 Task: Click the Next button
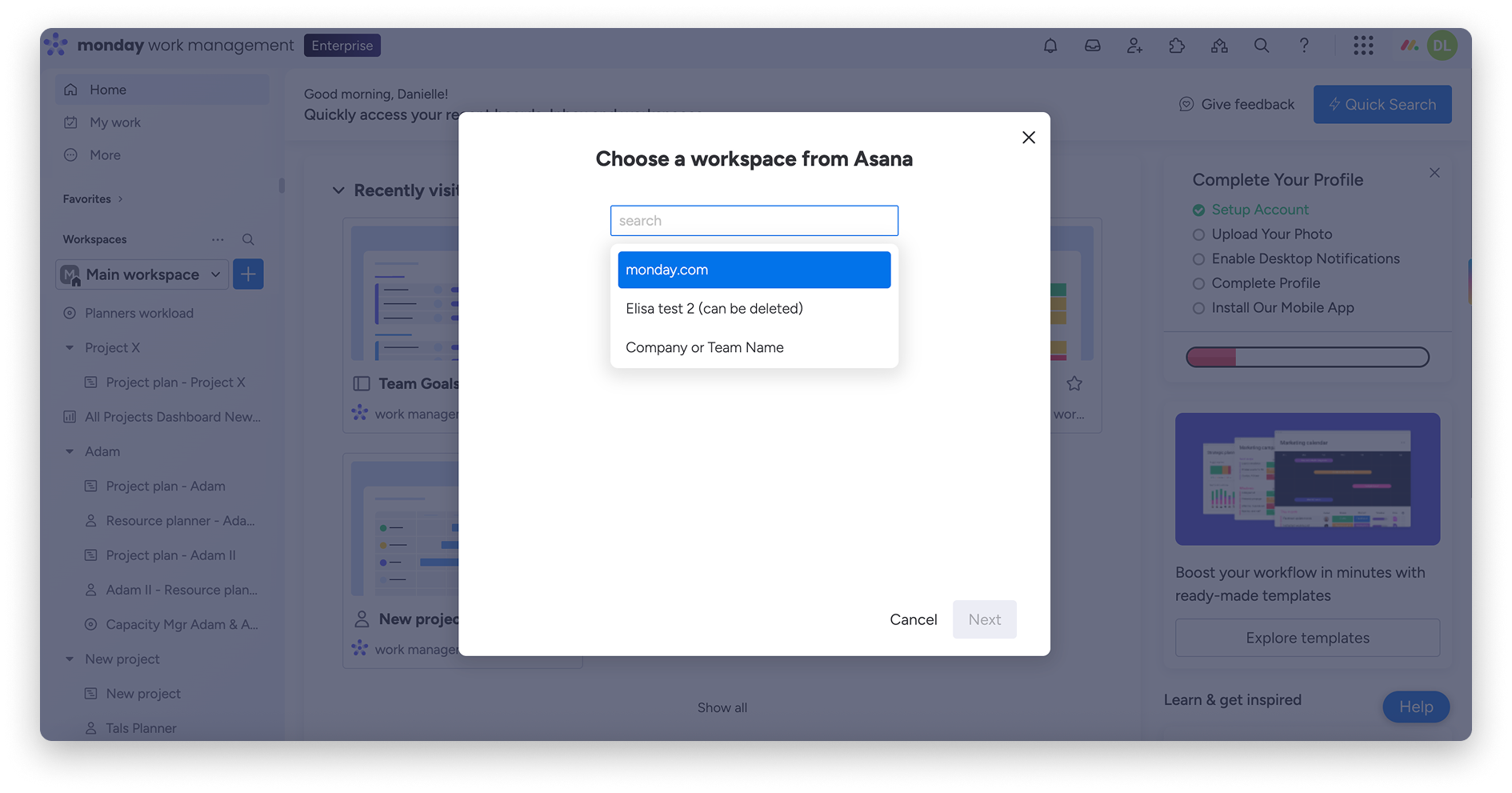click(985, 619)
